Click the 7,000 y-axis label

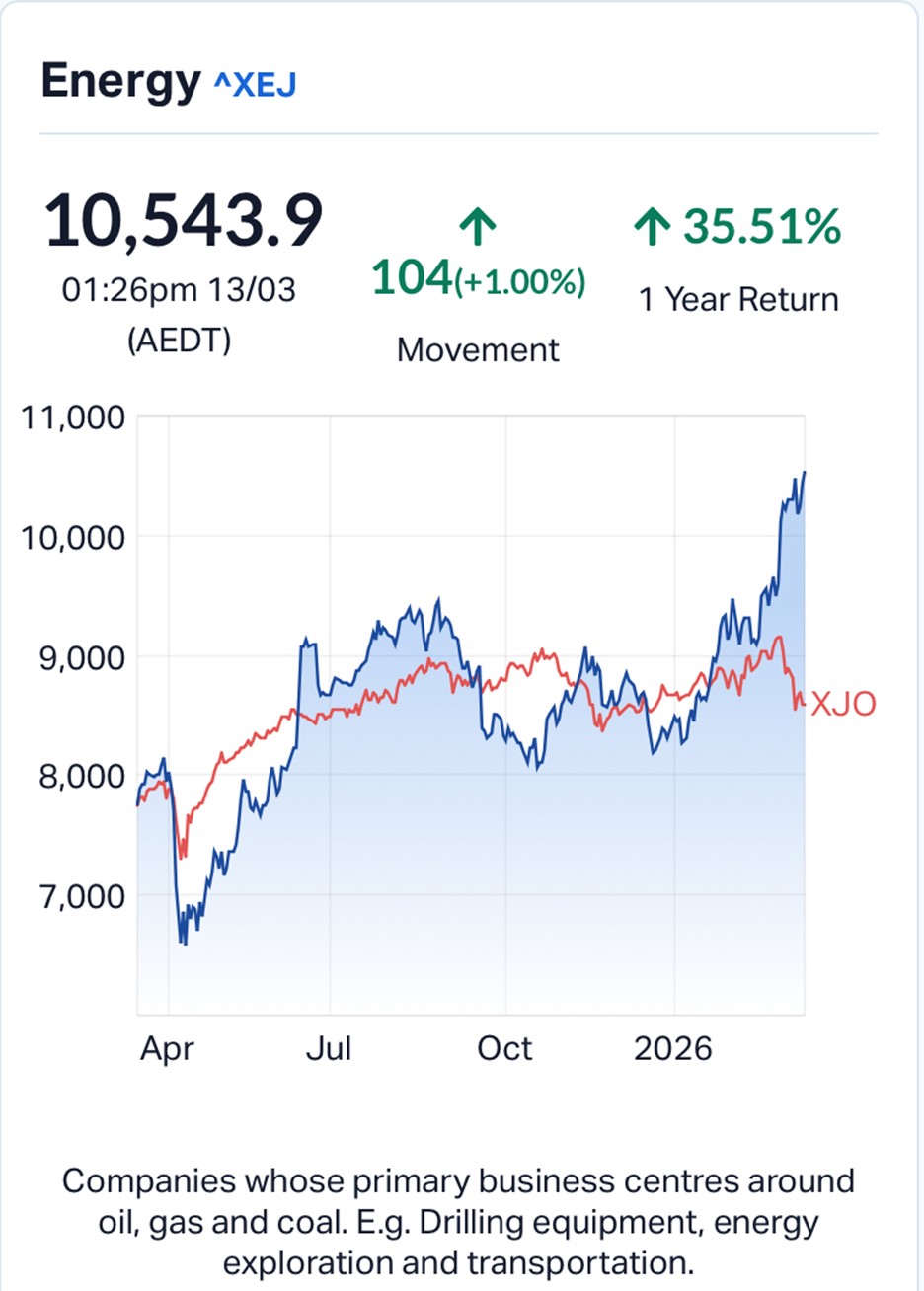[x=83, y=897]
